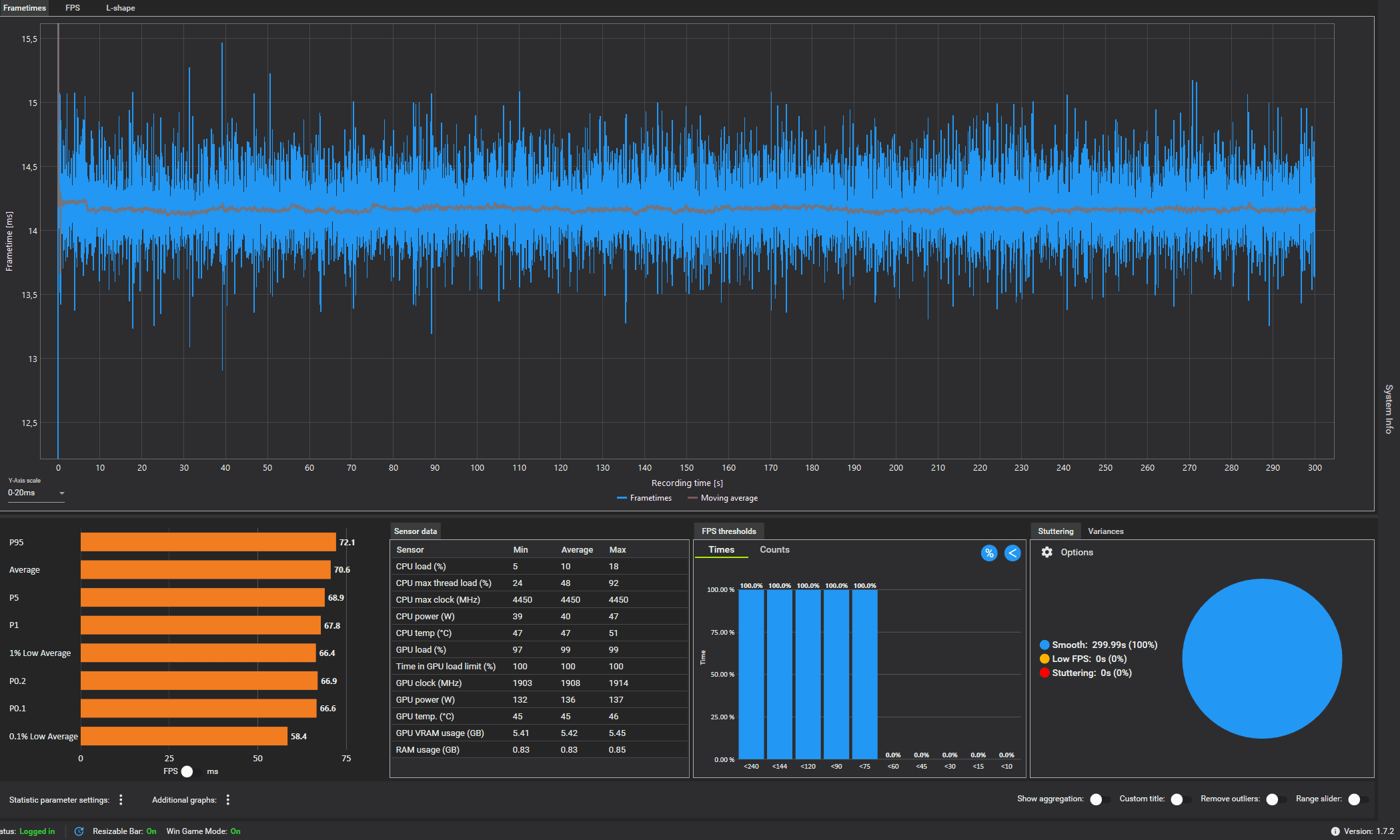Click the Average bar 70.6
Image resolution: width=1400 pixels, height=840 pixels.
tap(205, 569)
